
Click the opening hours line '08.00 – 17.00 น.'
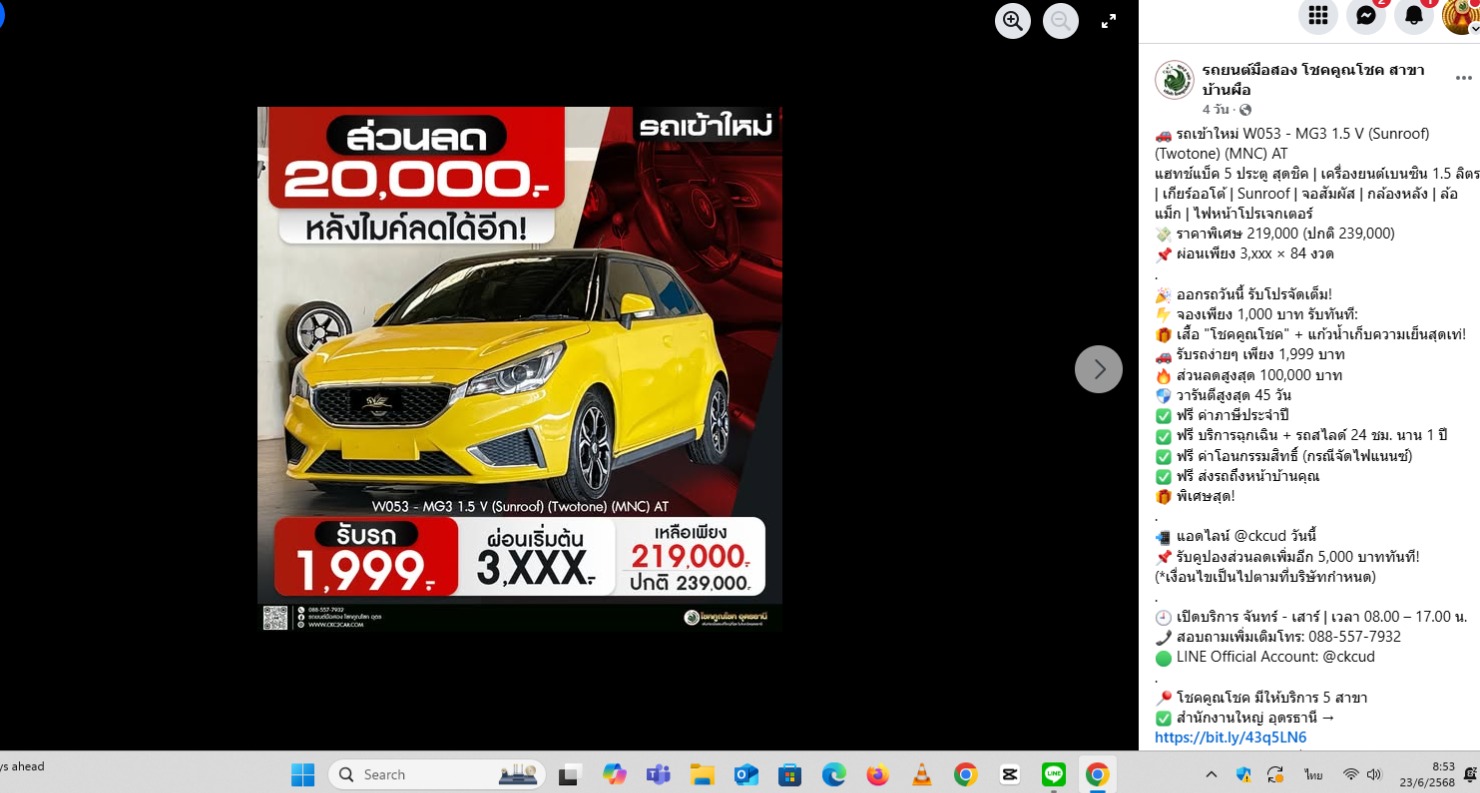(1311, 617)
